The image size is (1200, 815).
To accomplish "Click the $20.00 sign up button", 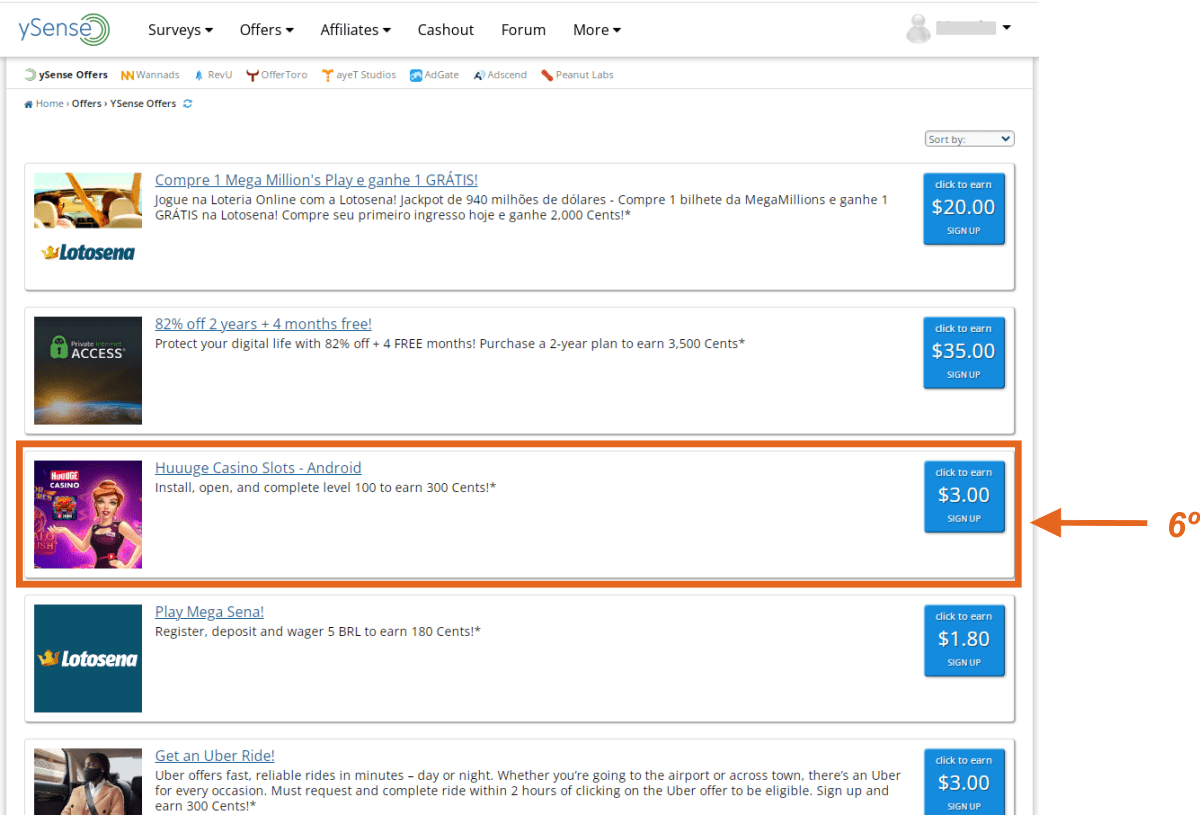I will [x=964, y=208].
